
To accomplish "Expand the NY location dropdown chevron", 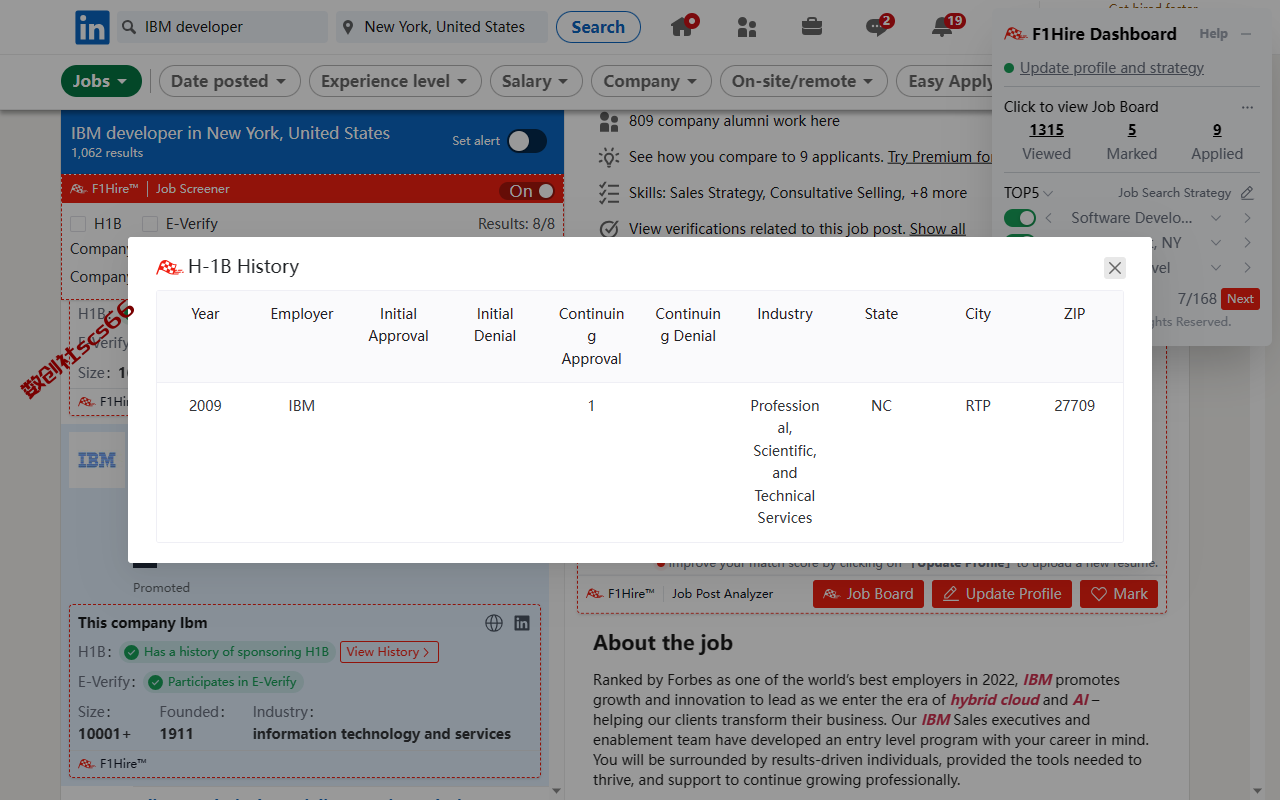I will [x=1216, y=243].
